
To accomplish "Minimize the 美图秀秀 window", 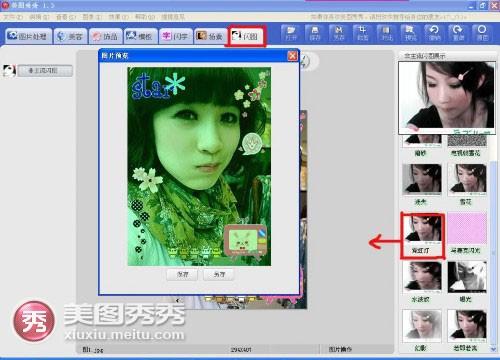I will coord(472,5).
